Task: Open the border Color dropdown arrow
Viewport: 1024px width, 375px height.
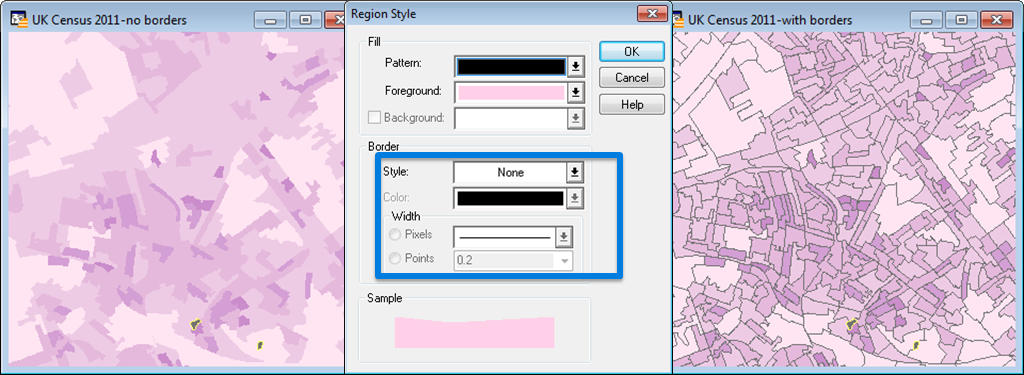Action: point(575,198)
